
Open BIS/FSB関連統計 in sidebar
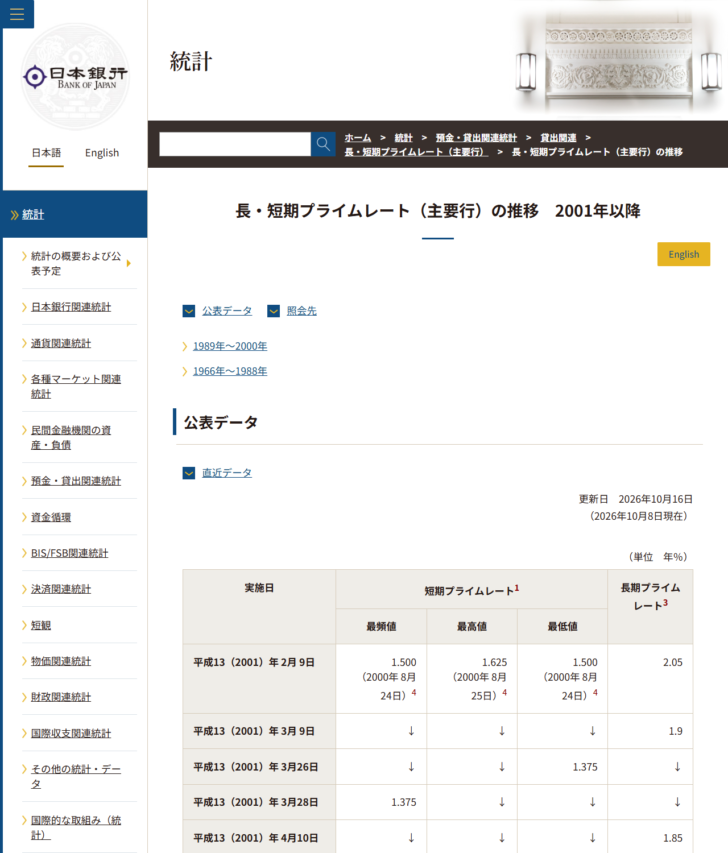pyautogui.click(x=70, y=553)
